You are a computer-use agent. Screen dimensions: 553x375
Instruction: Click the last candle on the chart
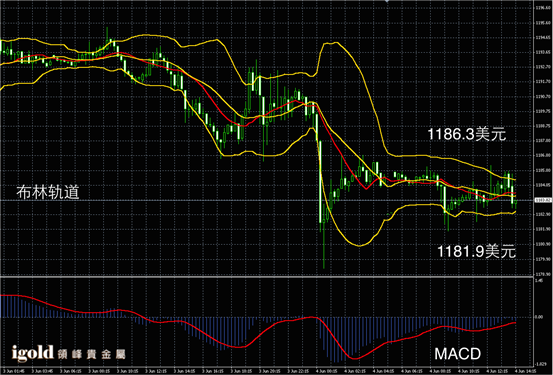516,203
